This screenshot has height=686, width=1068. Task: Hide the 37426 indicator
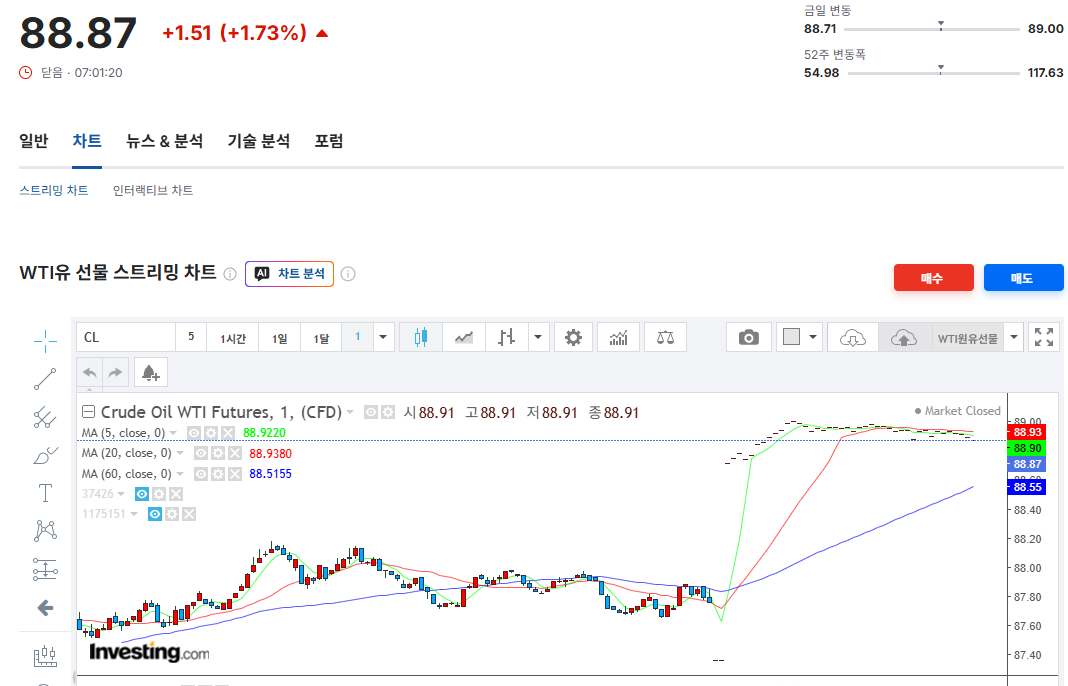click(142, 494)
